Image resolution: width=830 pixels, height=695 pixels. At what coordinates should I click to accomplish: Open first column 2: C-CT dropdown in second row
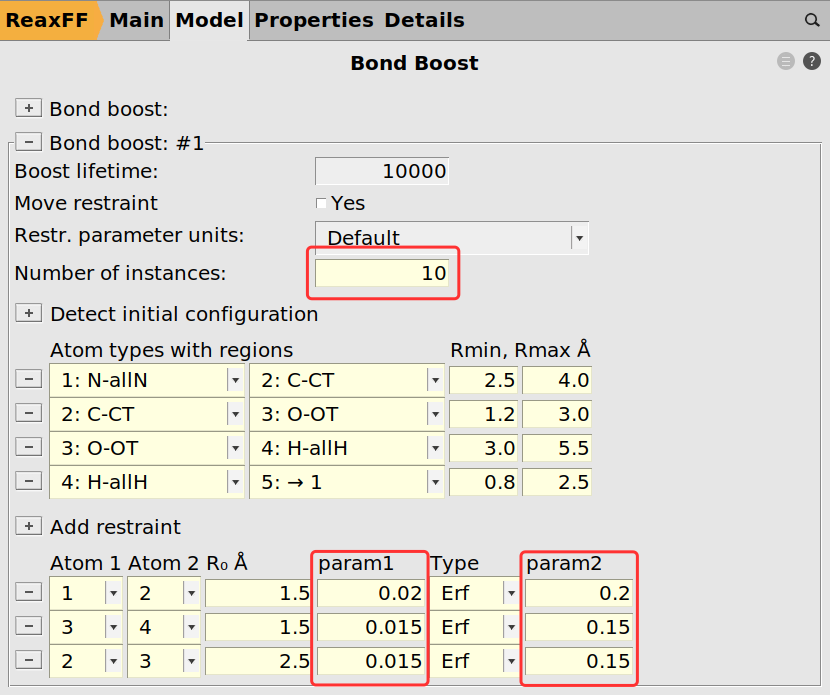click(147, 414)
